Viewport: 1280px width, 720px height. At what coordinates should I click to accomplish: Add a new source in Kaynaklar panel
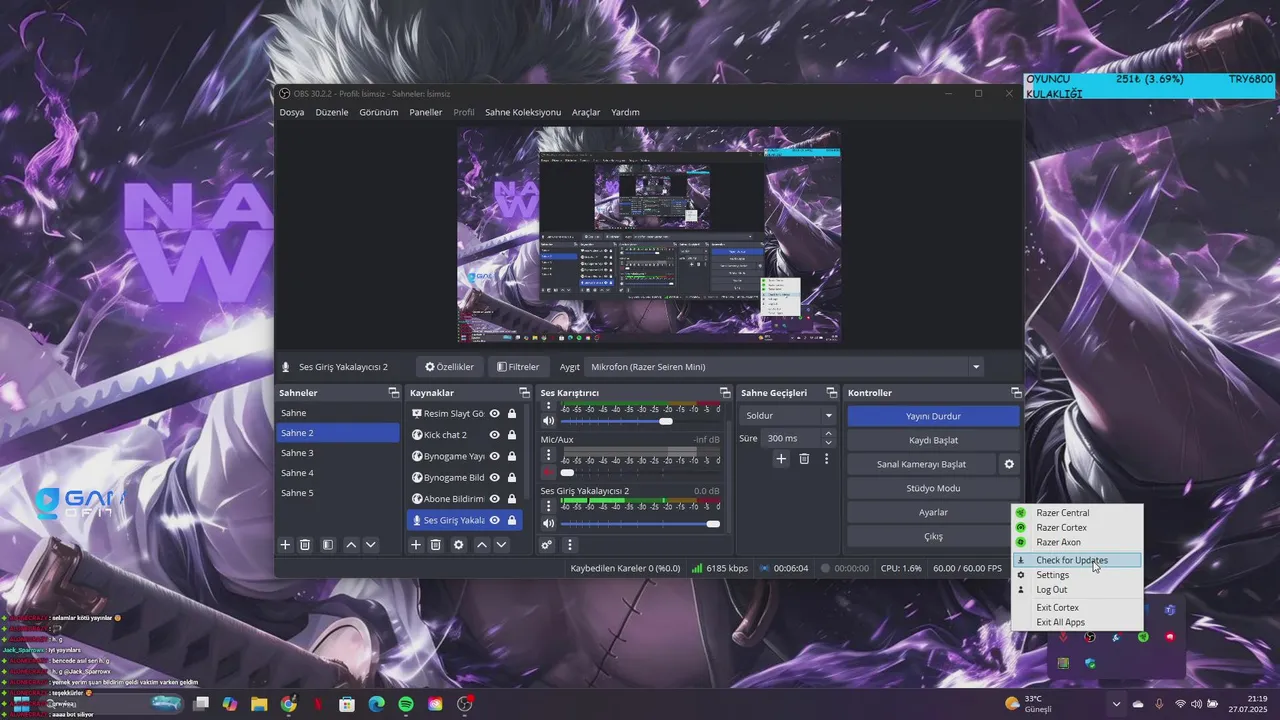pyautogui.click(x=416, y=545)
